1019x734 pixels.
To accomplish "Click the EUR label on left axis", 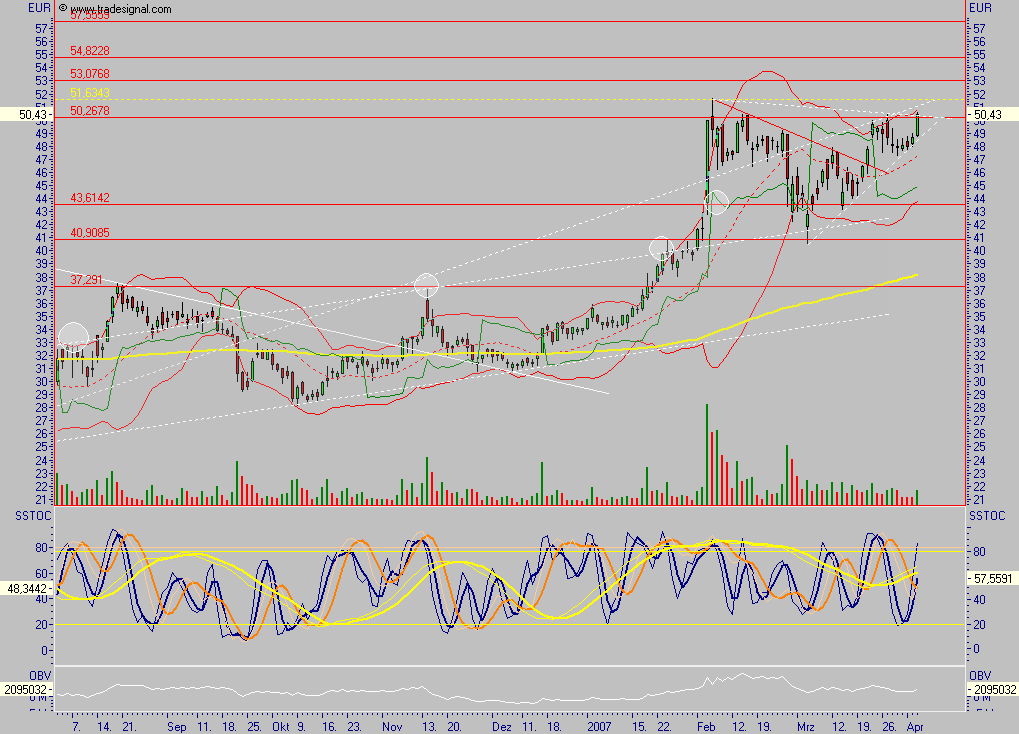I will (39, 8).
